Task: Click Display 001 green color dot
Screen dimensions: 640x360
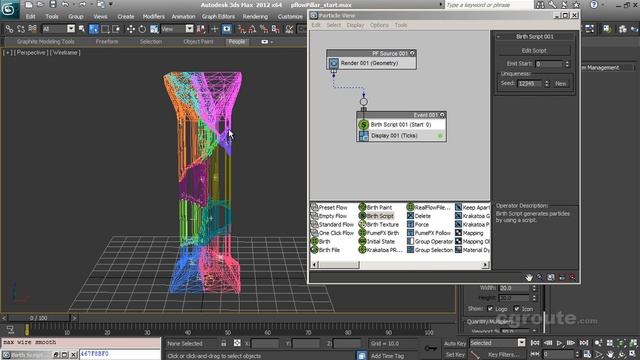Action: tap(440, 136)
